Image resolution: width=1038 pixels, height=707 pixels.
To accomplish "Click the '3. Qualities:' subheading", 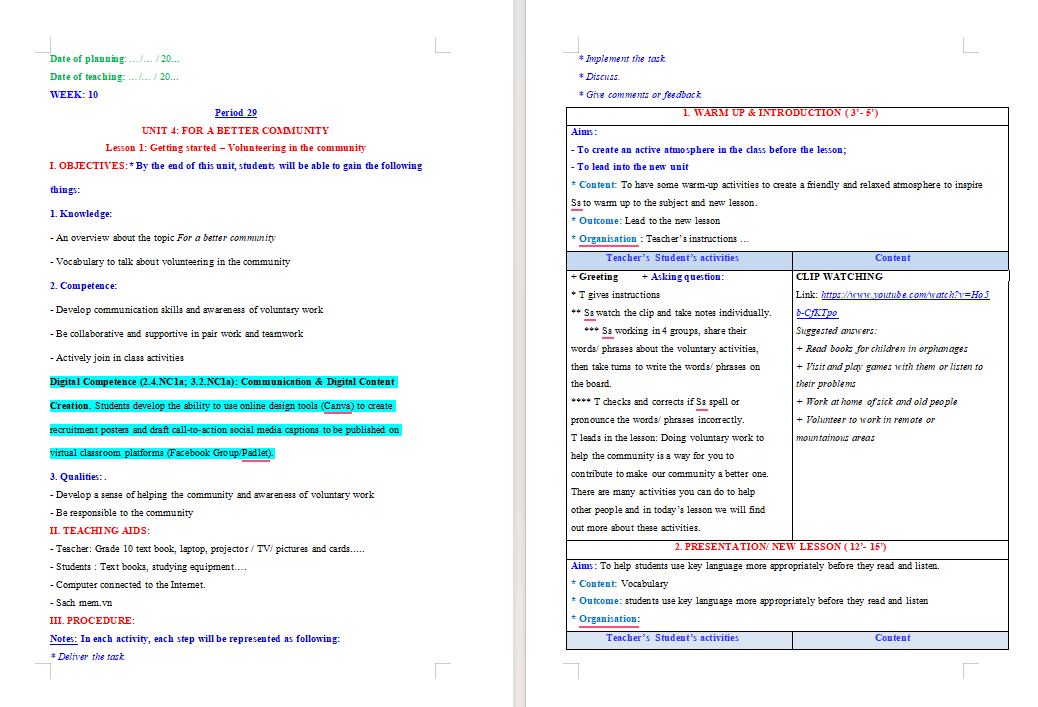I will tap(76, 477).
